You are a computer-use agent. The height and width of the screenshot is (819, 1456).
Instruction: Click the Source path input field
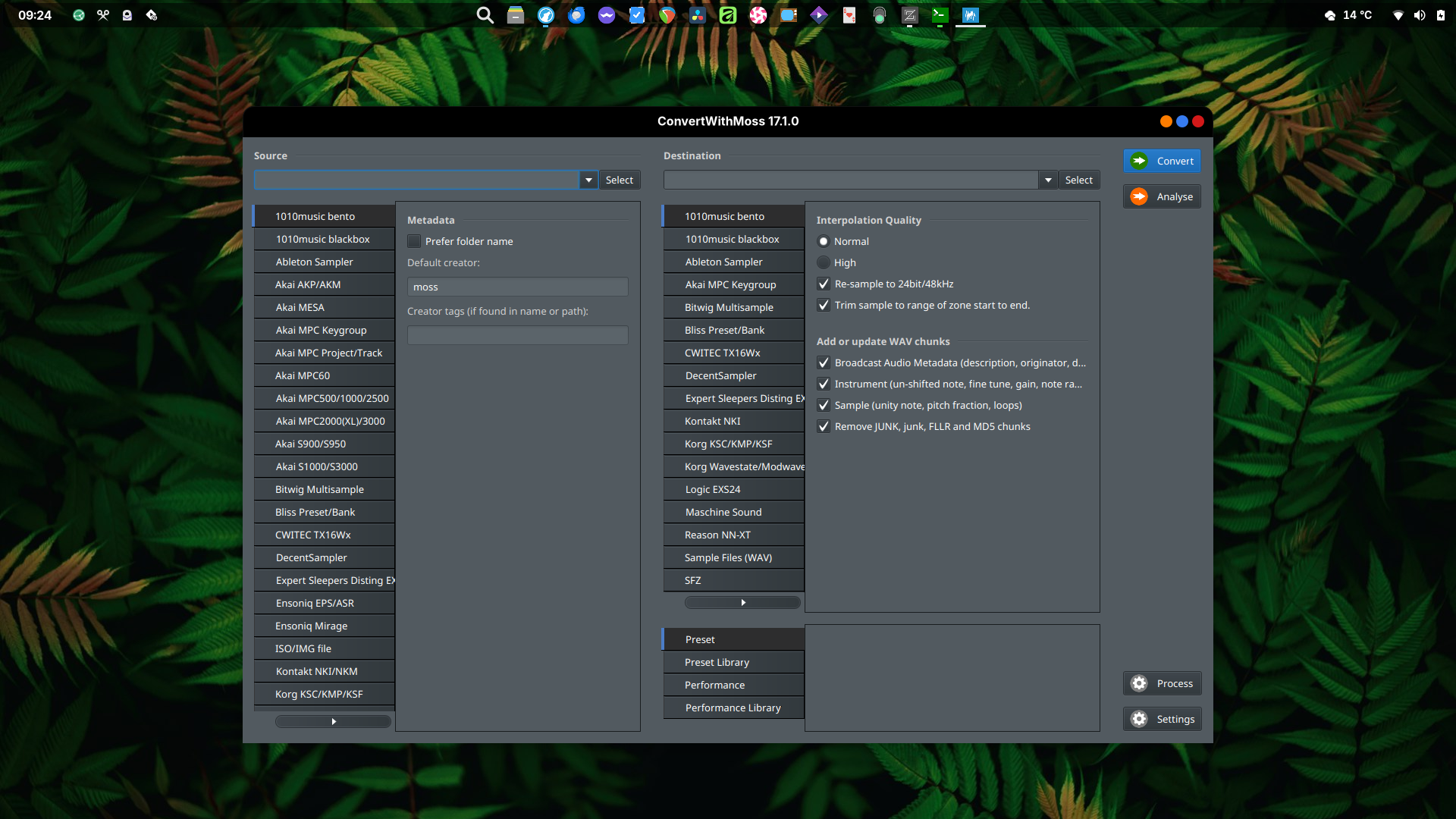click(417, 180)
